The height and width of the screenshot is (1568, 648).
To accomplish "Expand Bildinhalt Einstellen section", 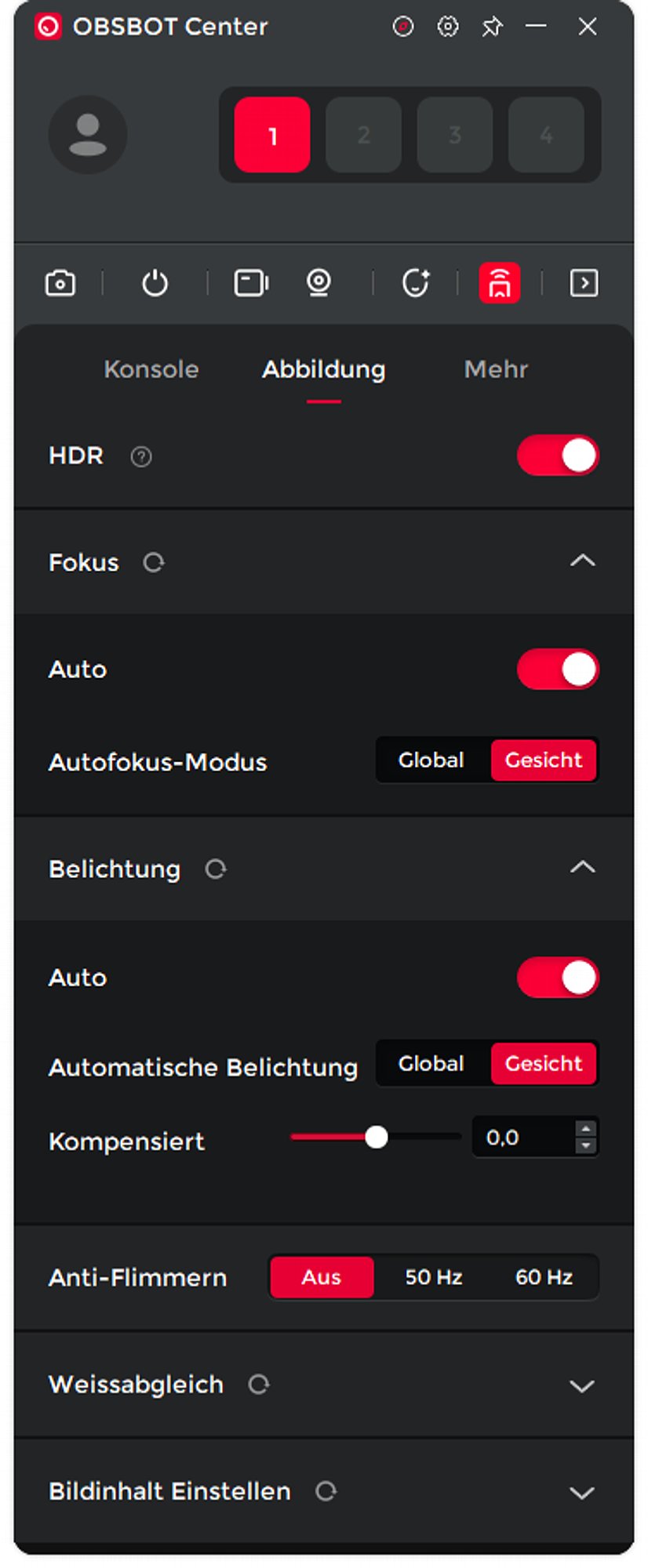I will pos(581,1492).
